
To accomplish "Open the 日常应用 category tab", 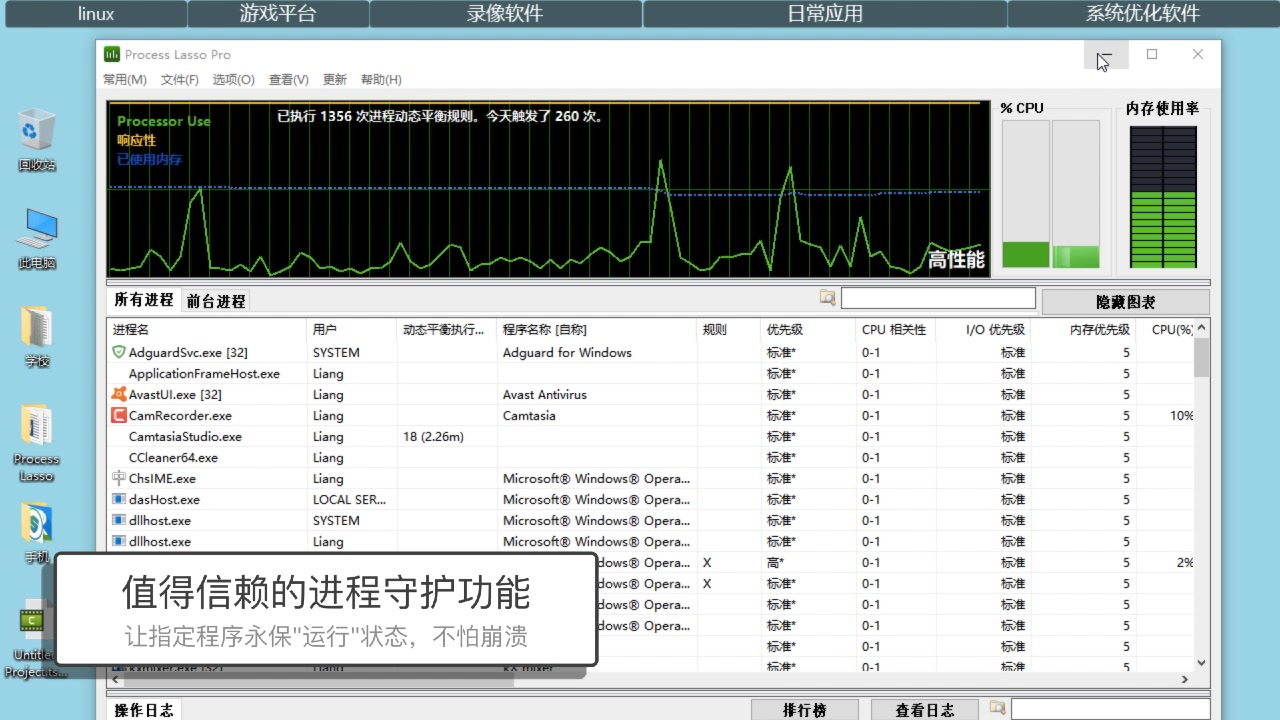I will [x=825, y=14].
